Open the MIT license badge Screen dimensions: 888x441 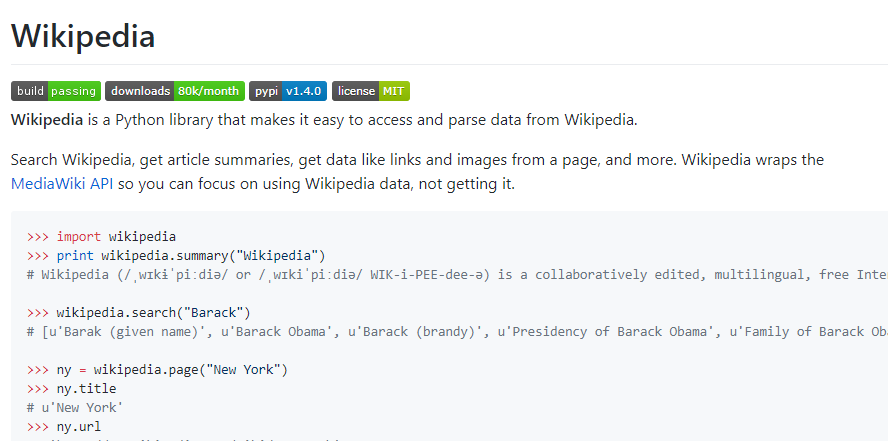370,91
